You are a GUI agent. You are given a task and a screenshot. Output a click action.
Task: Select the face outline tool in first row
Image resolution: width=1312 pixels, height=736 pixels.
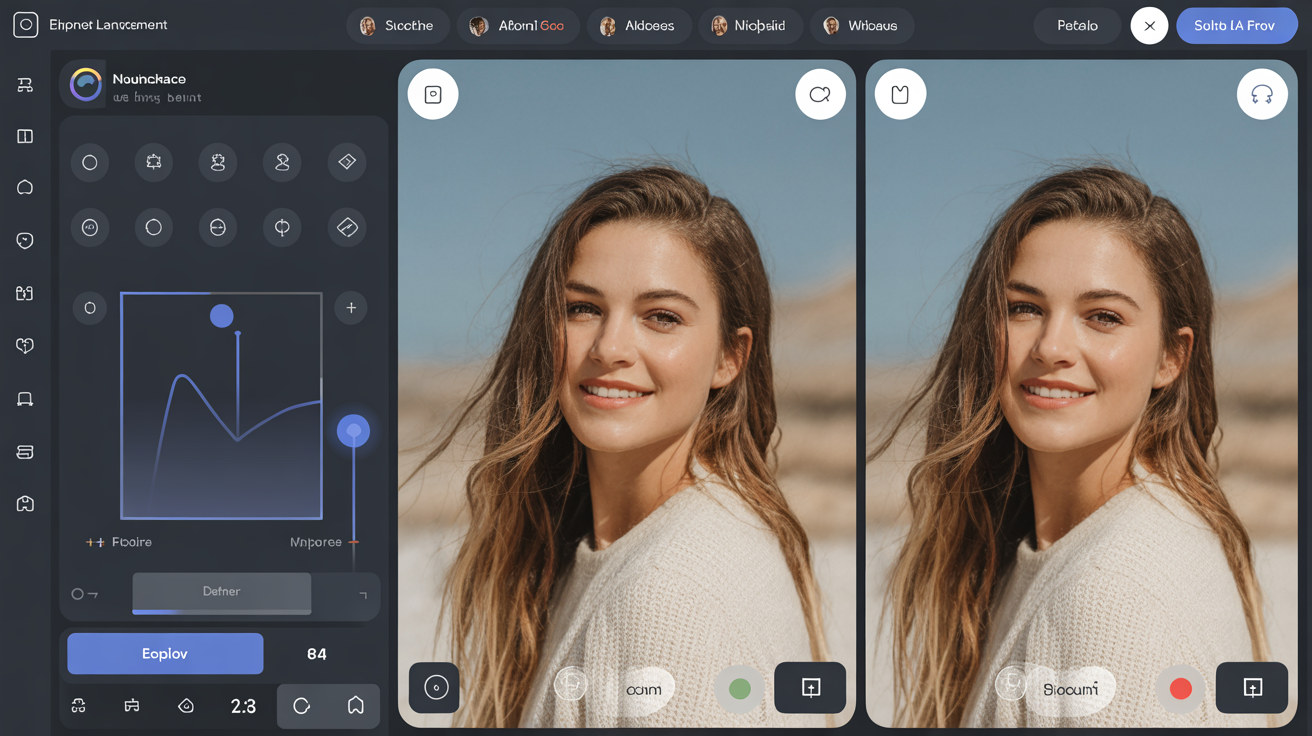click(x=218, y=162)
